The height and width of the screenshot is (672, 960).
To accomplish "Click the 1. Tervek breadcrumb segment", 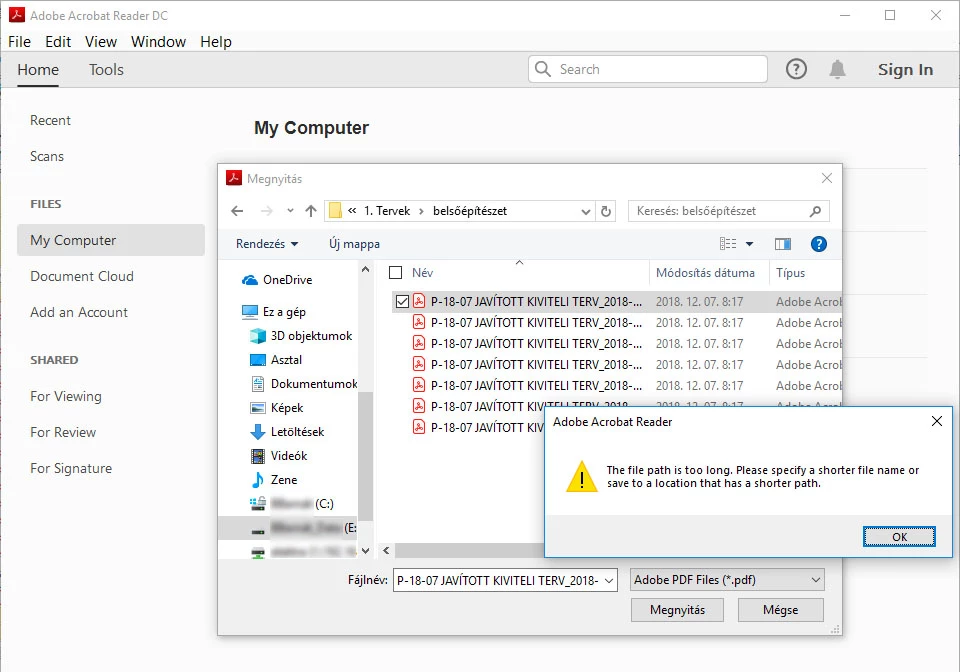I will point(387,211).
